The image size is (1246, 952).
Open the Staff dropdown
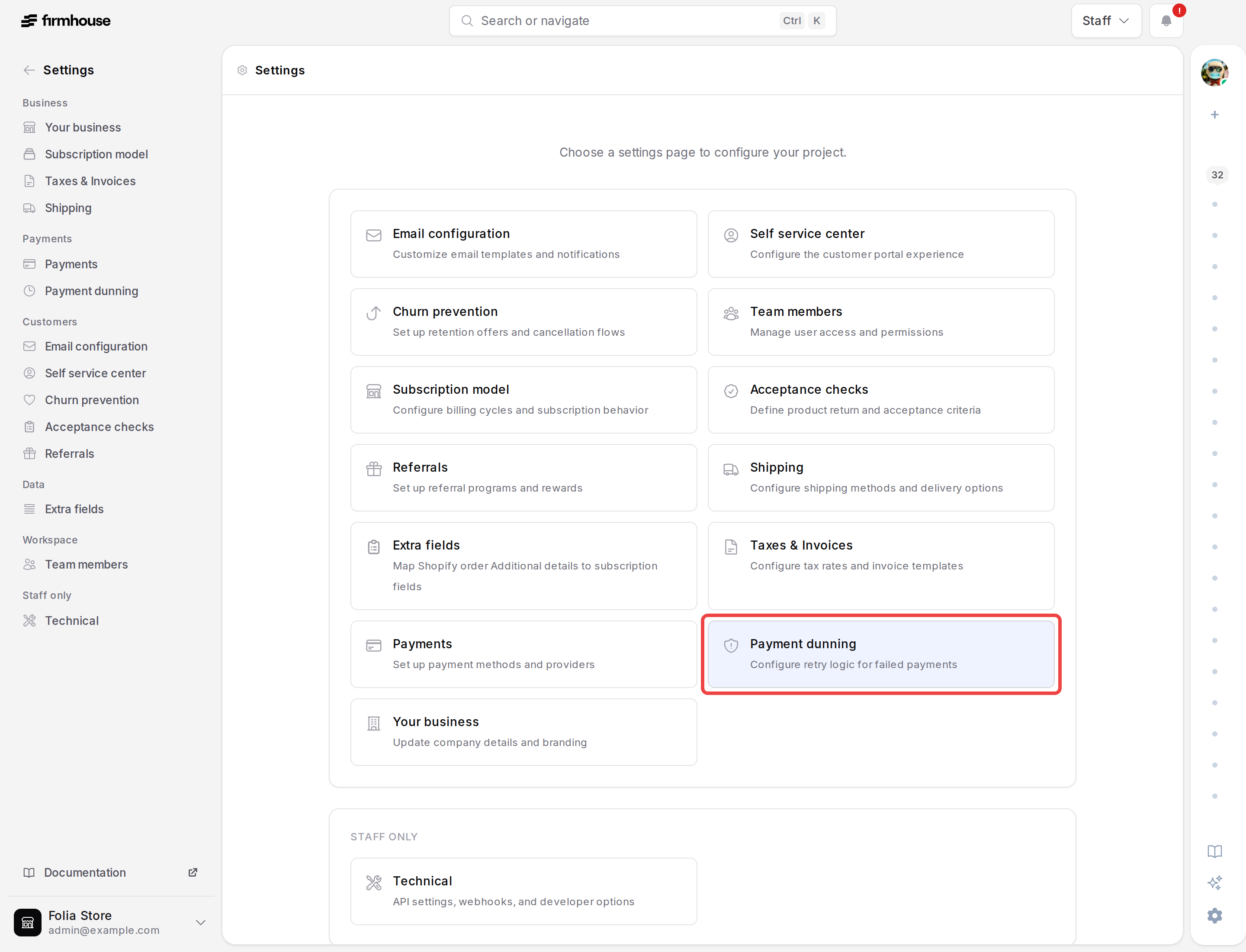click(x=1105, y=21)
